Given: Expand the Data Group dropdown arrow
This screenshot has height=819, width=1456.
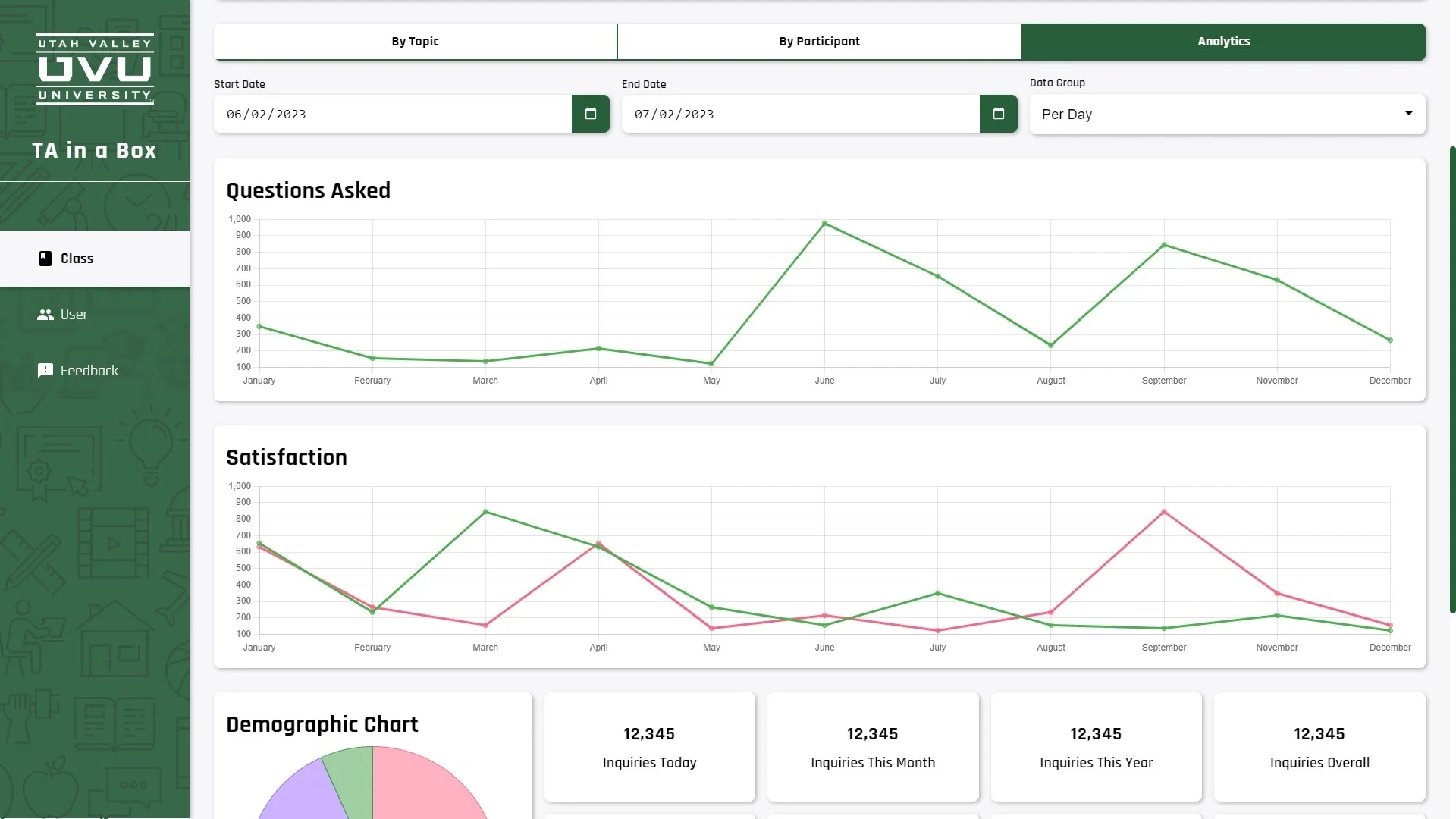Looking at the screenshot, I should 1408,114.
